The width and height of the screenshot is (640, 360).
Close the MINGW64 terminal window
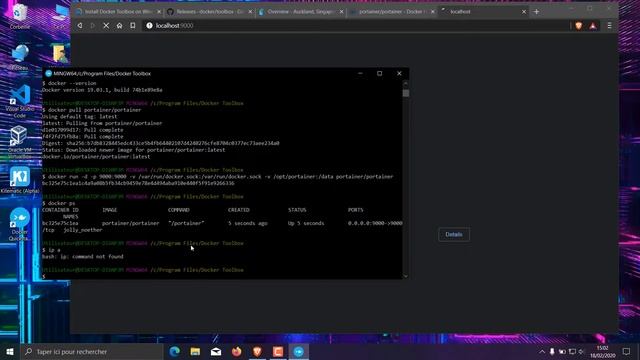coord(399,73)
